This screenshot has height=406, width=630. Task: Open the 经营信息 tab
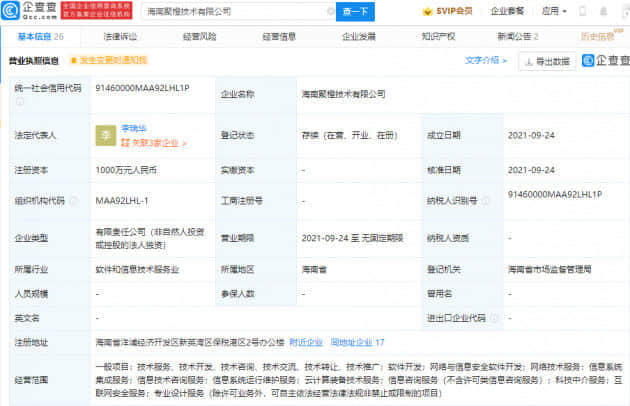tap(279, 37)
